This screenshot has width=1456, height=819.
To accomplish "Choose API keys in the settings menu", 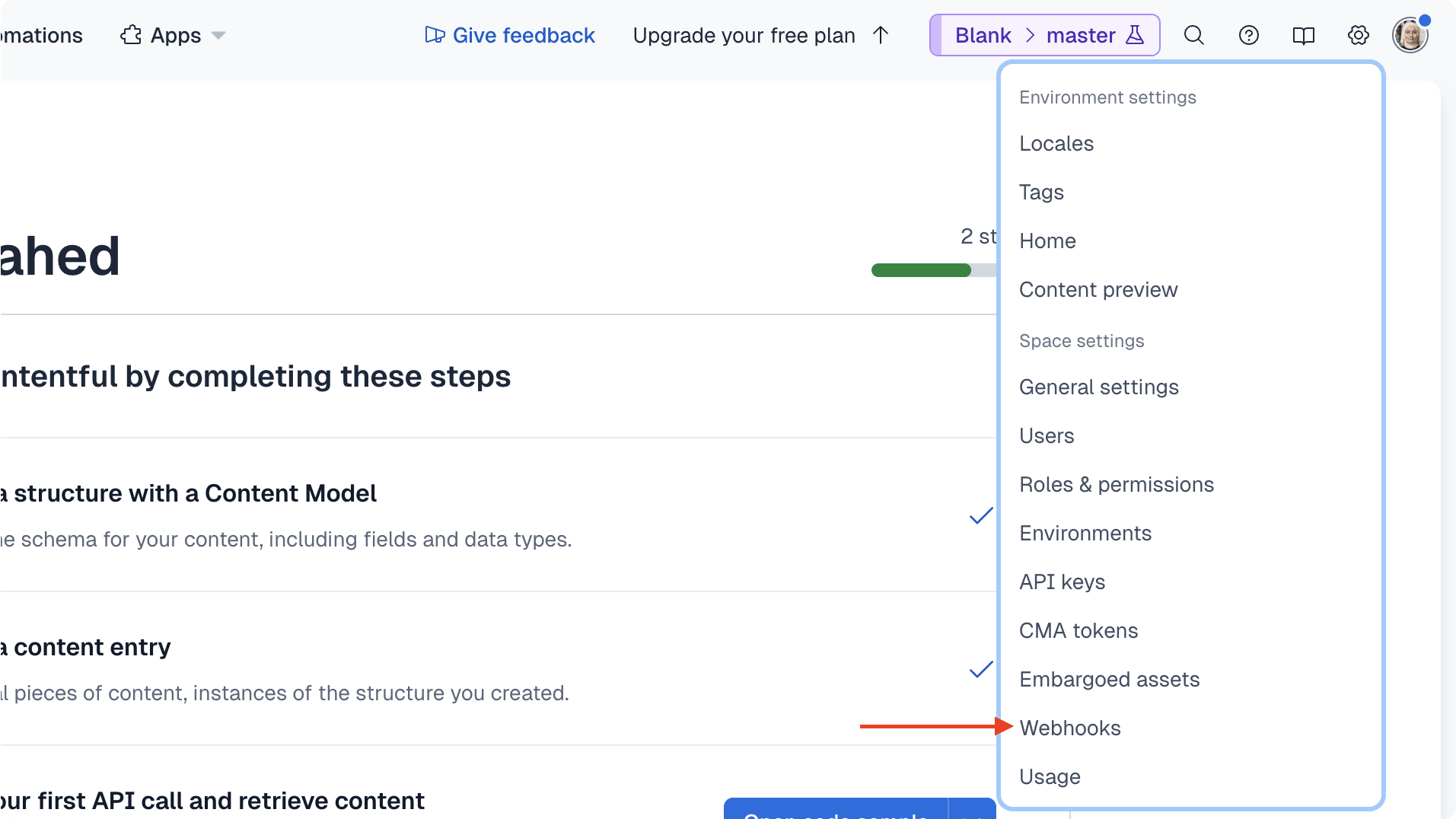I will click(x=1062, y=582).
